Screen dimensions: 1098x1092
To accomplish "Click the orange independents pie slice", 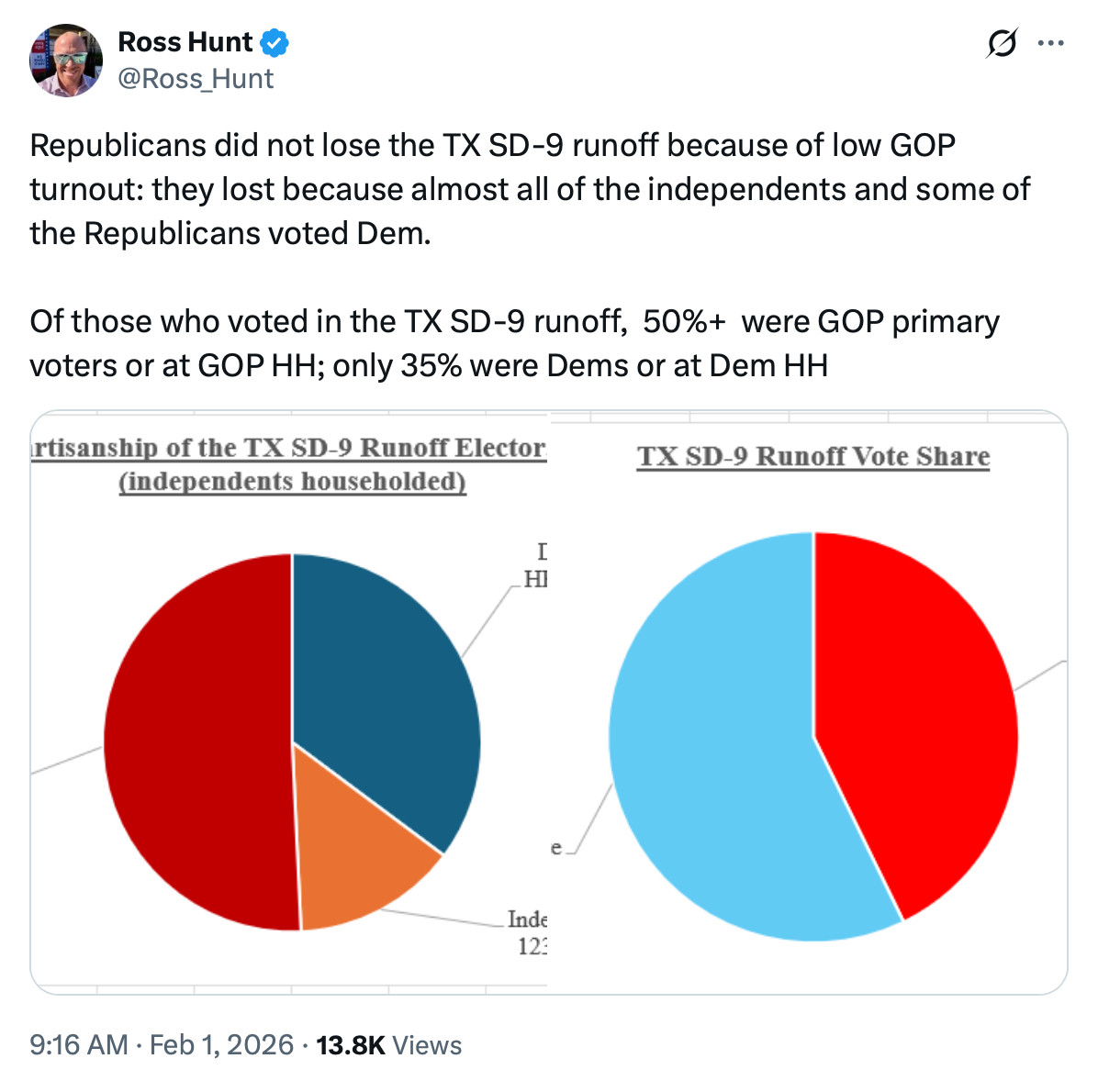I will coord(363,858).
